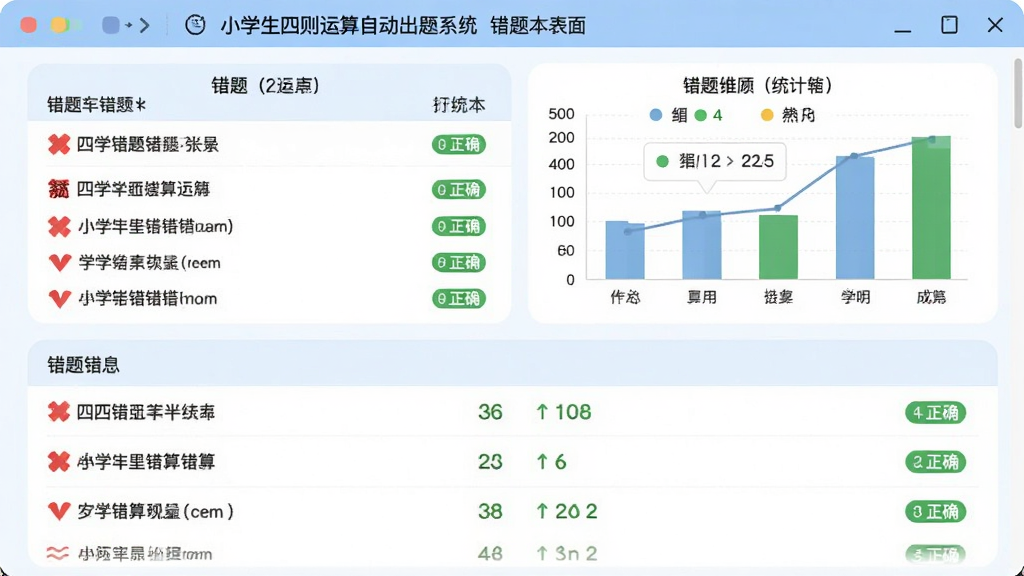Click the vertical scrollbar on right edge
1024x576 pixels.
tap(1018, 93)
